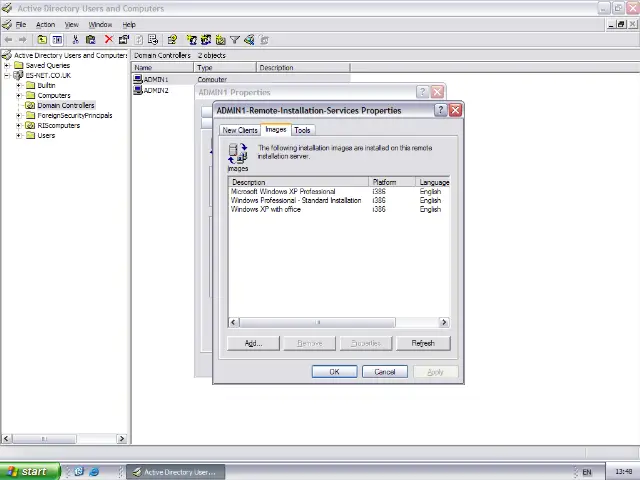Click the greyed add-to-group toolbar icon
640x480 pixels.
(264, 40)
